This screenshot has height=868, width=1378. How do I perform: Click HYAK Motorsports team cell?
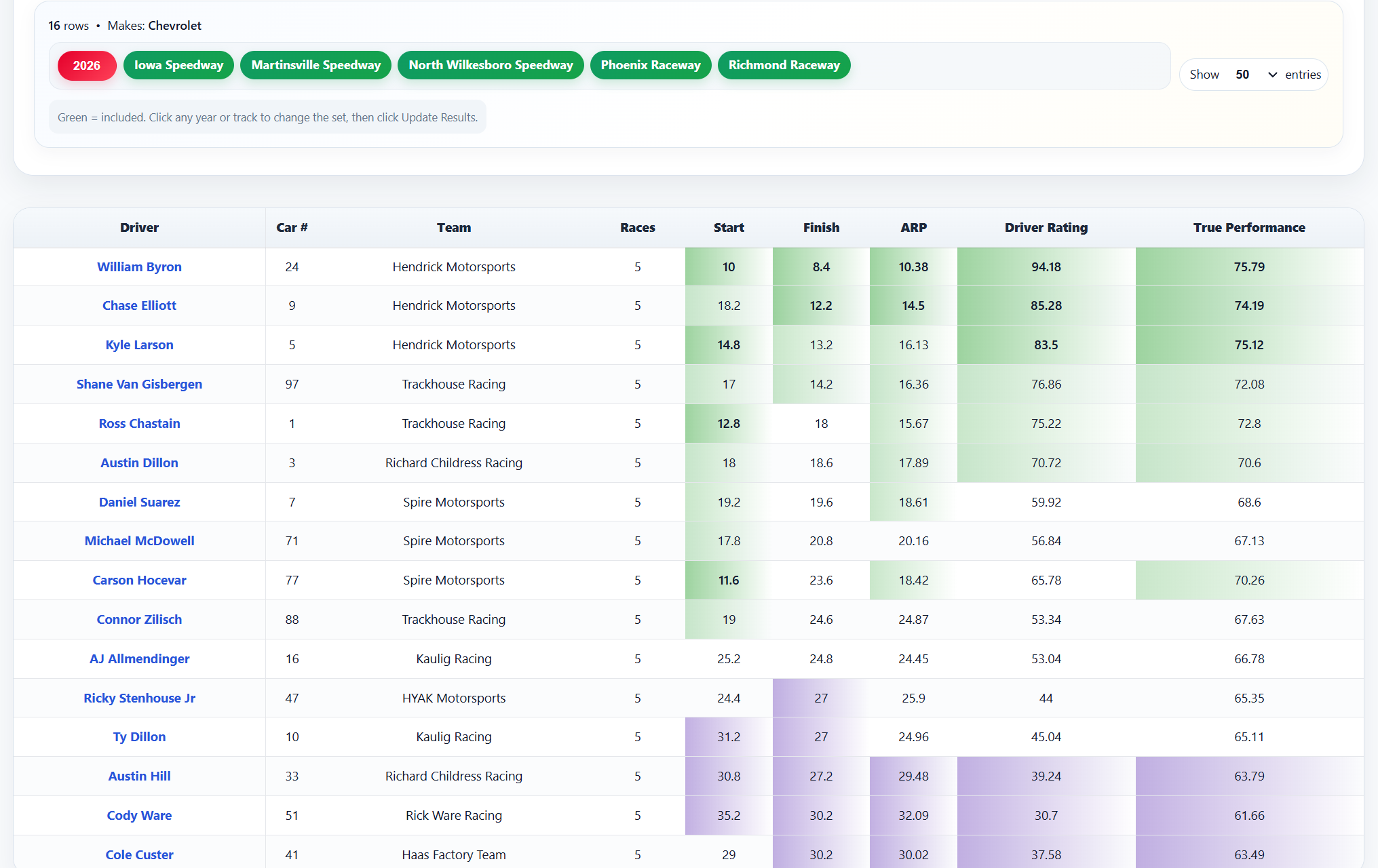(x=454, y=698)
